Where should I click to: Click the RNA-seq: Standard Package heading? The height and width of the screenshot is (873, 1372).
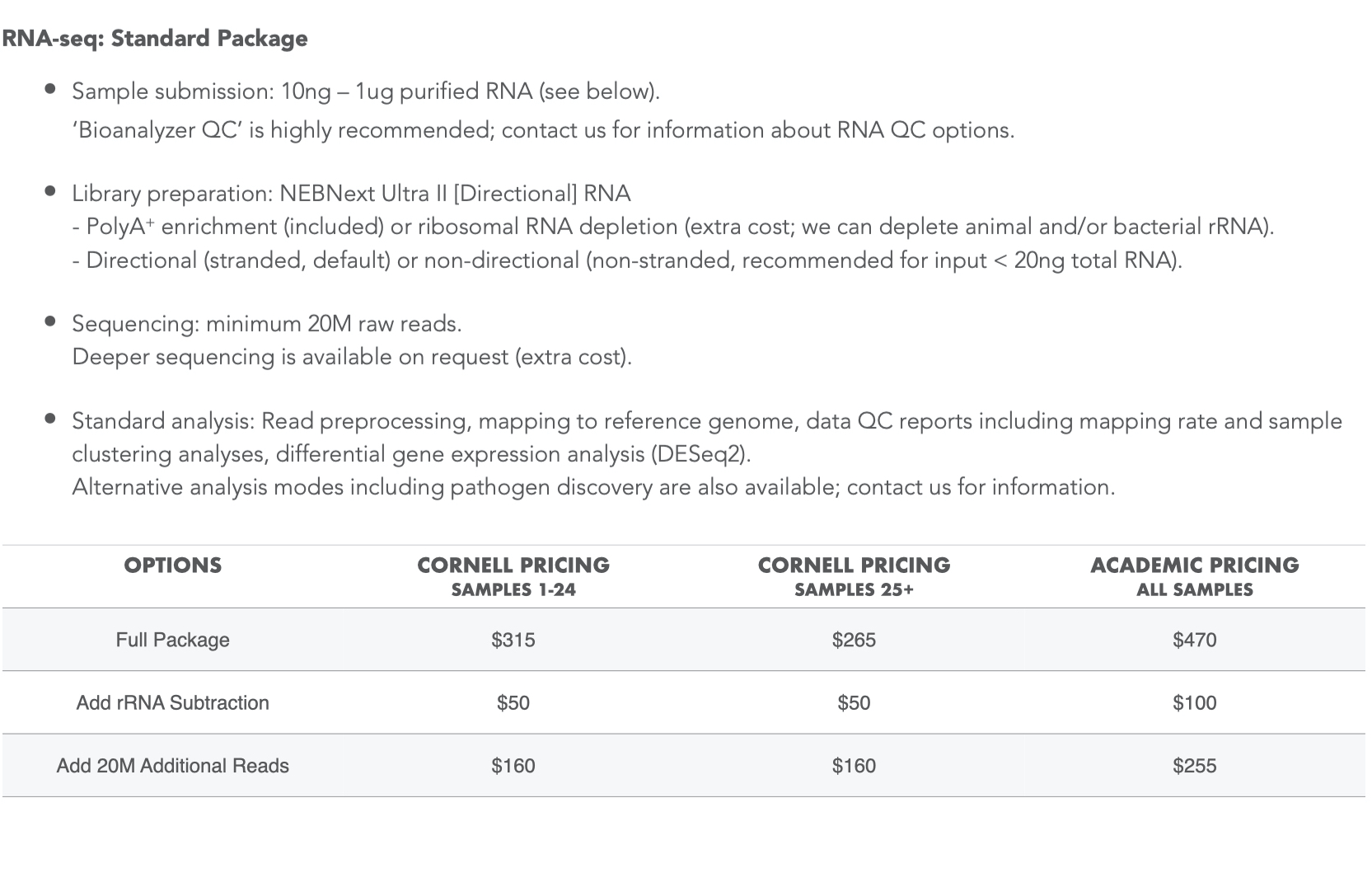(x=155, y=39)
